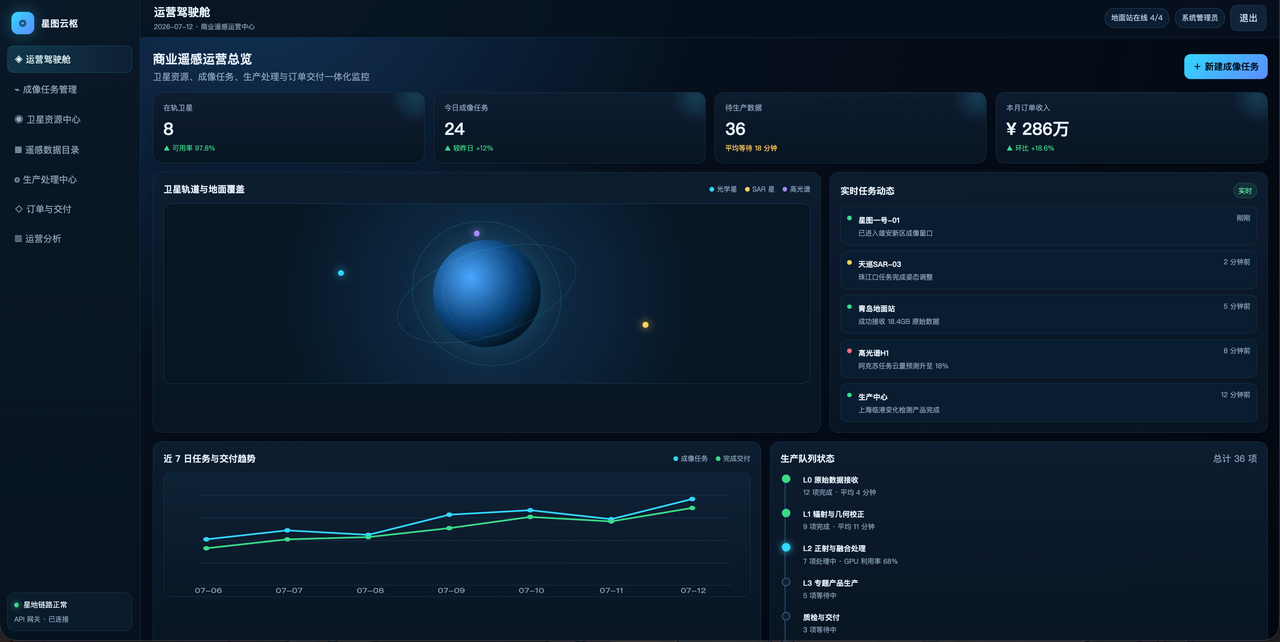Click the 平均等待 18 分钟 text

751,148
